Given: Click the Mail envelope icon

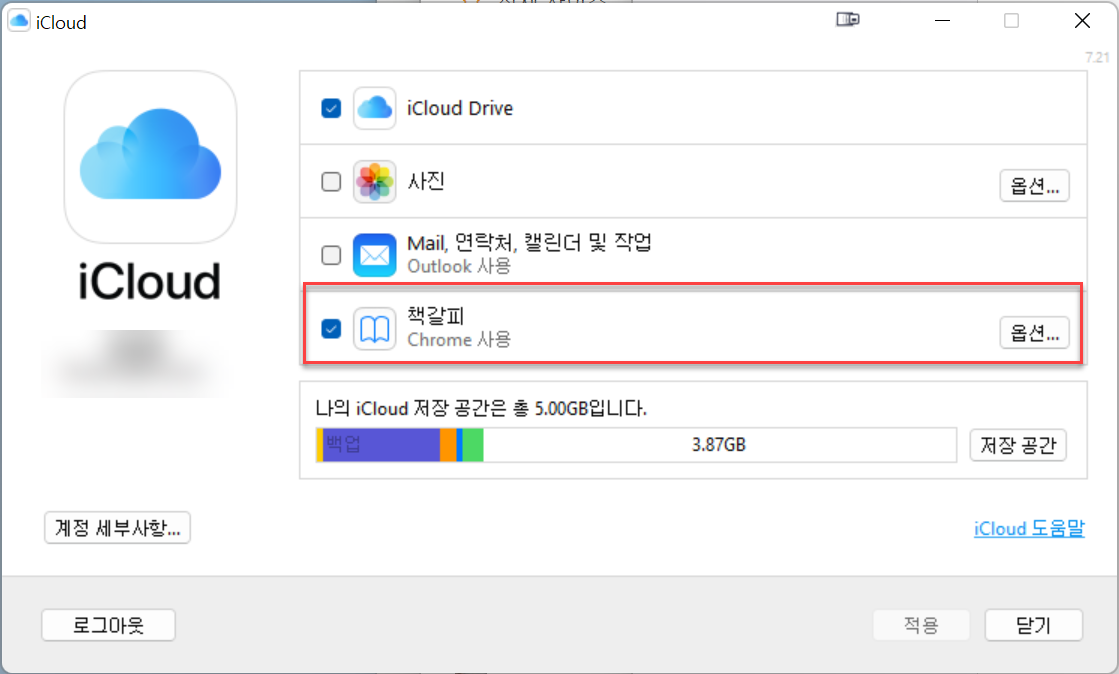Looking at the screenshot, I should coord(375,255).
